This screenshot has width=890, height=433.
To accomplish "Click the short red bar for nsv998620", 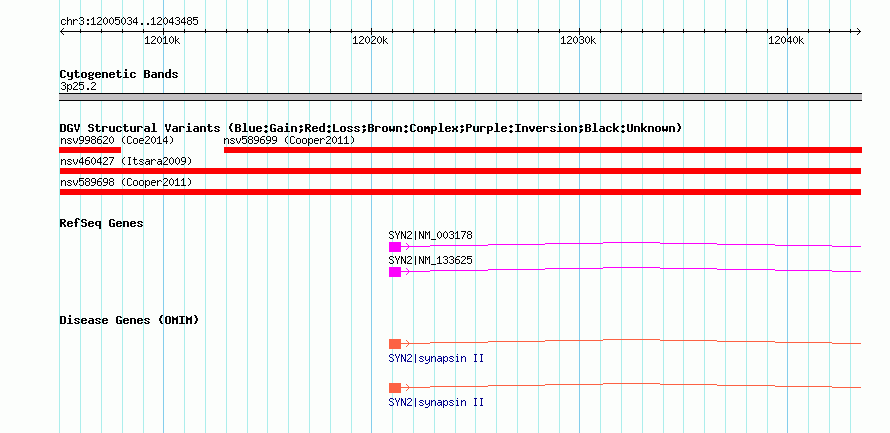I will pyautogui.click(x=90, y=150).
